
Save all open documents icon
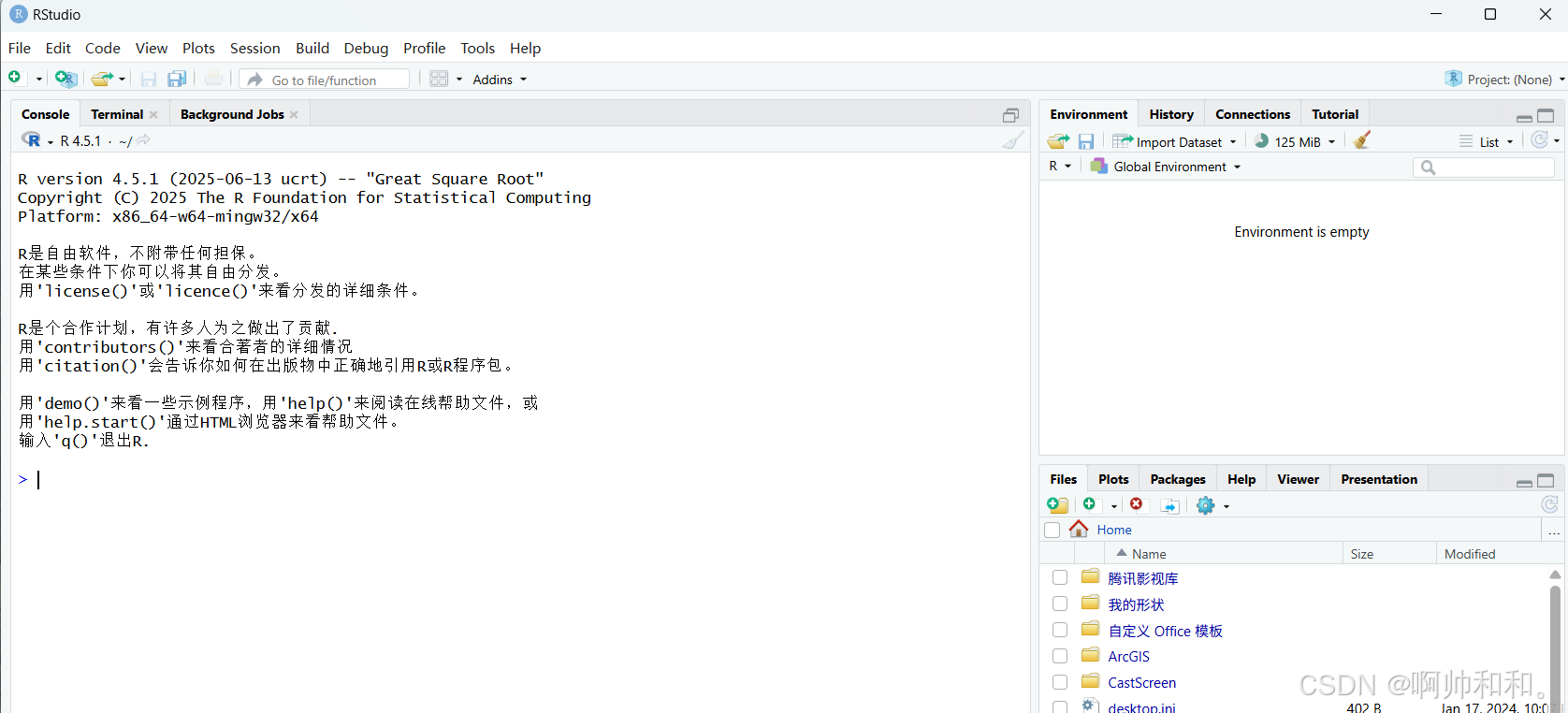pos(177,80)
